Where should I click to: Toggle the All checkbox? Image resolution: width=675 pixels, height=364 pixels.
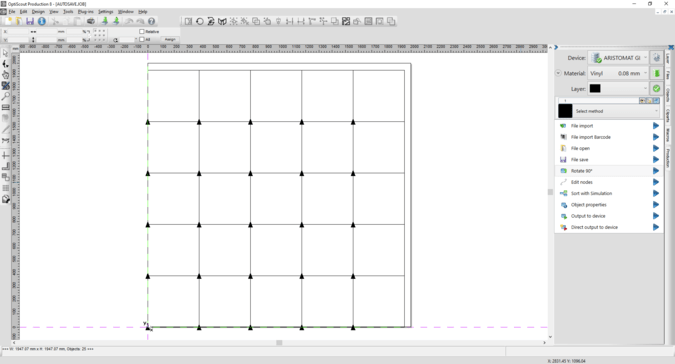click(x=142, y=39)
